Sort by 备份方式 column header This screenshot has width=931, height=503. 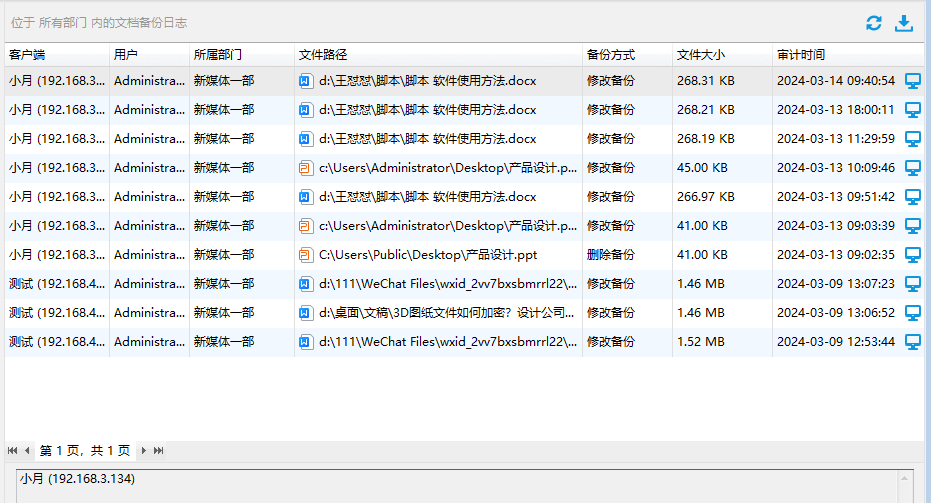(628, 55)
